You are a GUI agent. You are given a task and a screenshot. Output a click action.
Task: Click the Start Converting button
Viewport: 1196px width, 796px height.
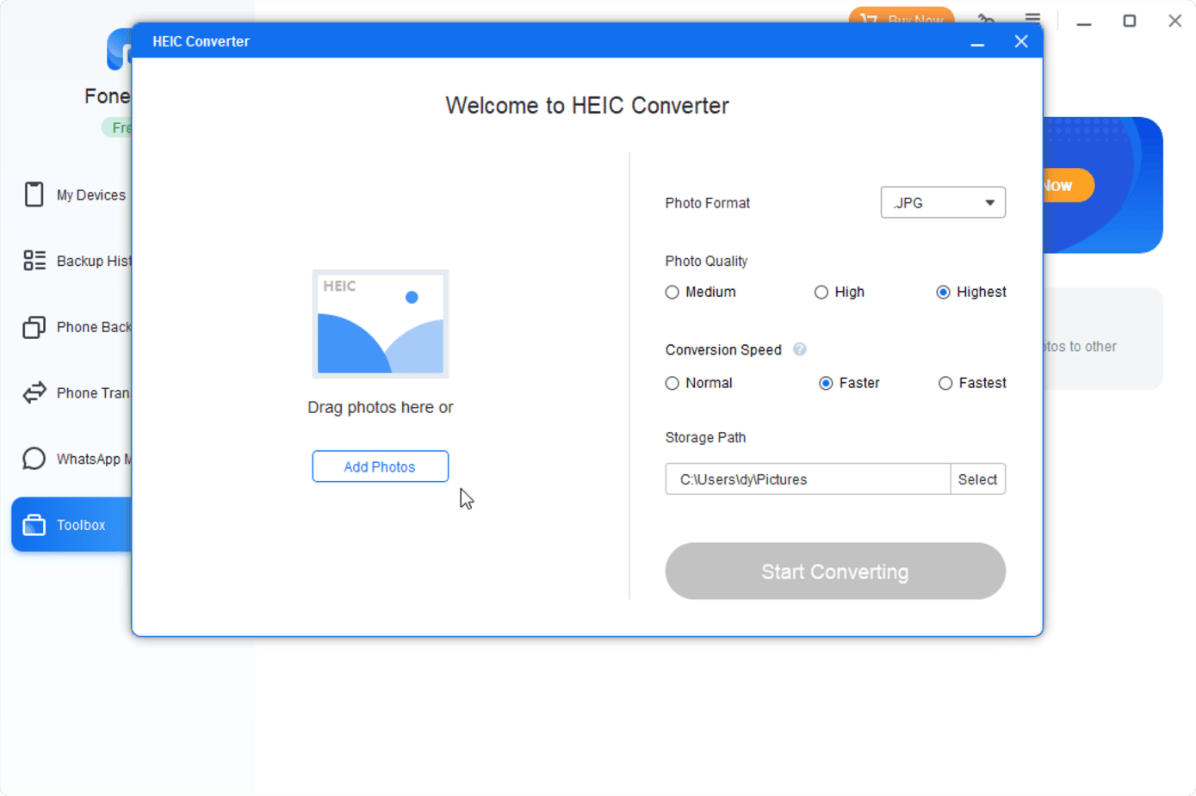pos(835,572)
